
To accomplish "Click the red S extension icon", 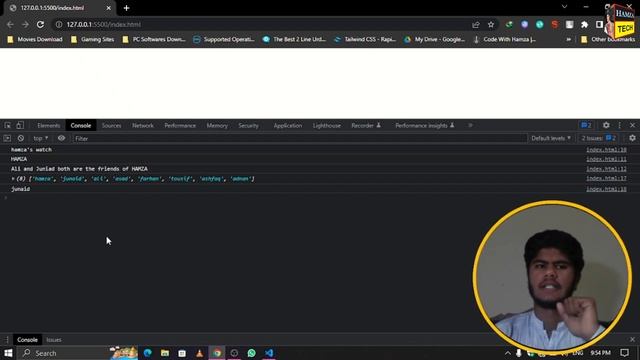I will click(554, 24).
